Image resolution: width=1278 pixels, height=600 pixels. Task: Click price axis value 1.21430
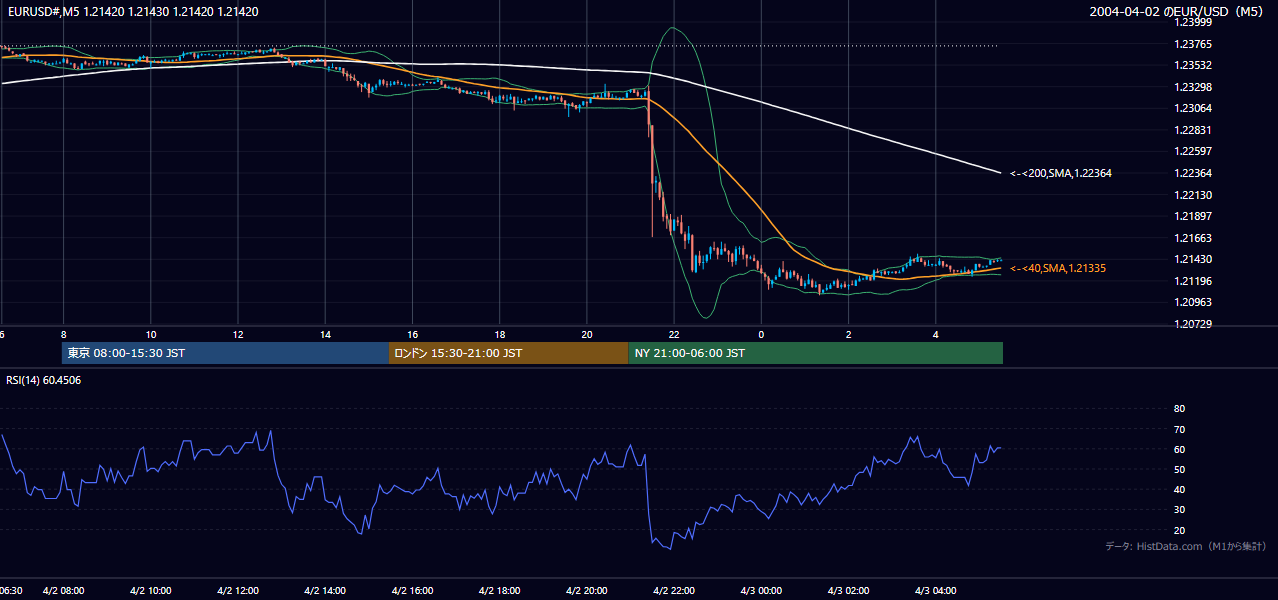1193,259
